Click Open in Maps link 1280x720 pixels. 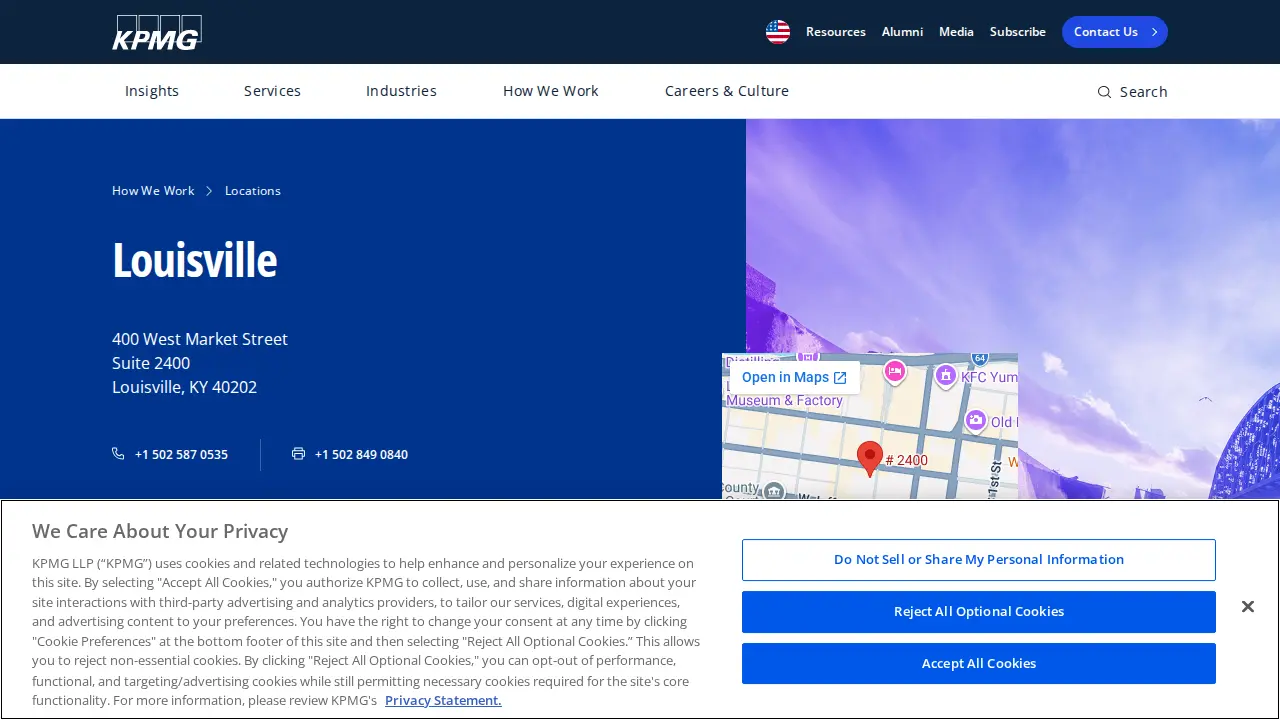[794, 378]
